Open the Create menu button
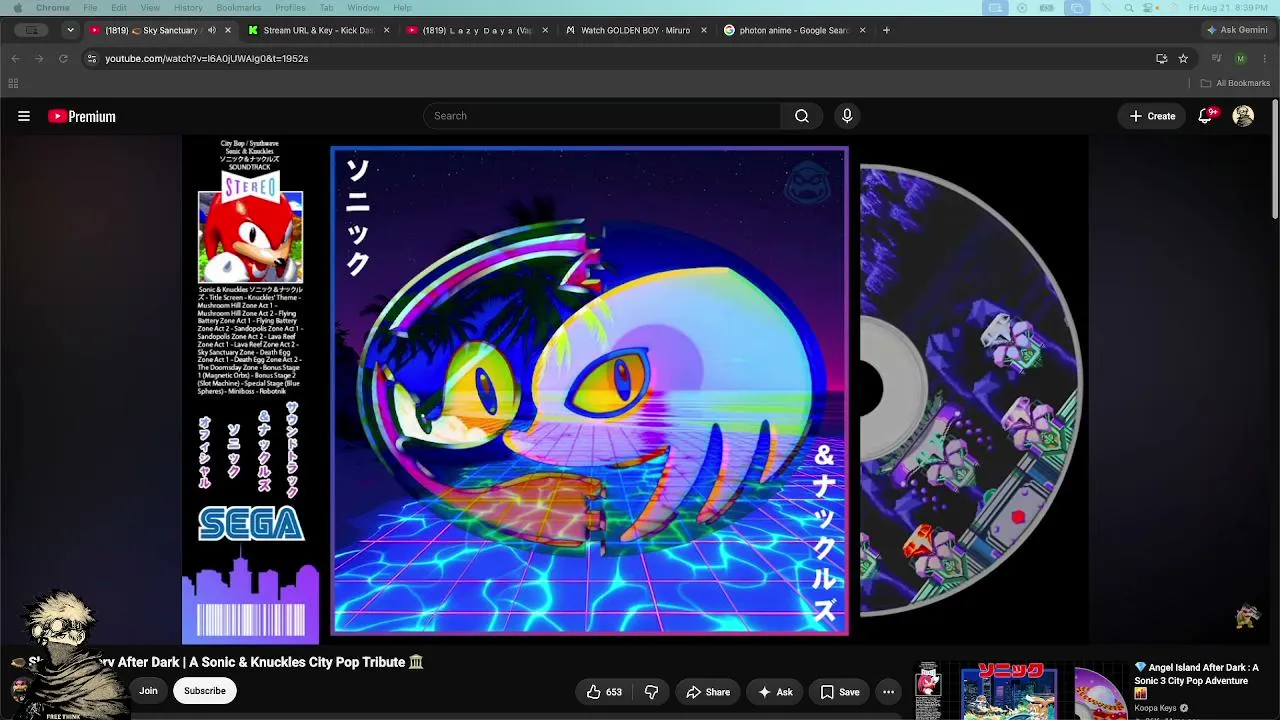The width and height of the screenshot is (1280, 720). point(1152,116)
